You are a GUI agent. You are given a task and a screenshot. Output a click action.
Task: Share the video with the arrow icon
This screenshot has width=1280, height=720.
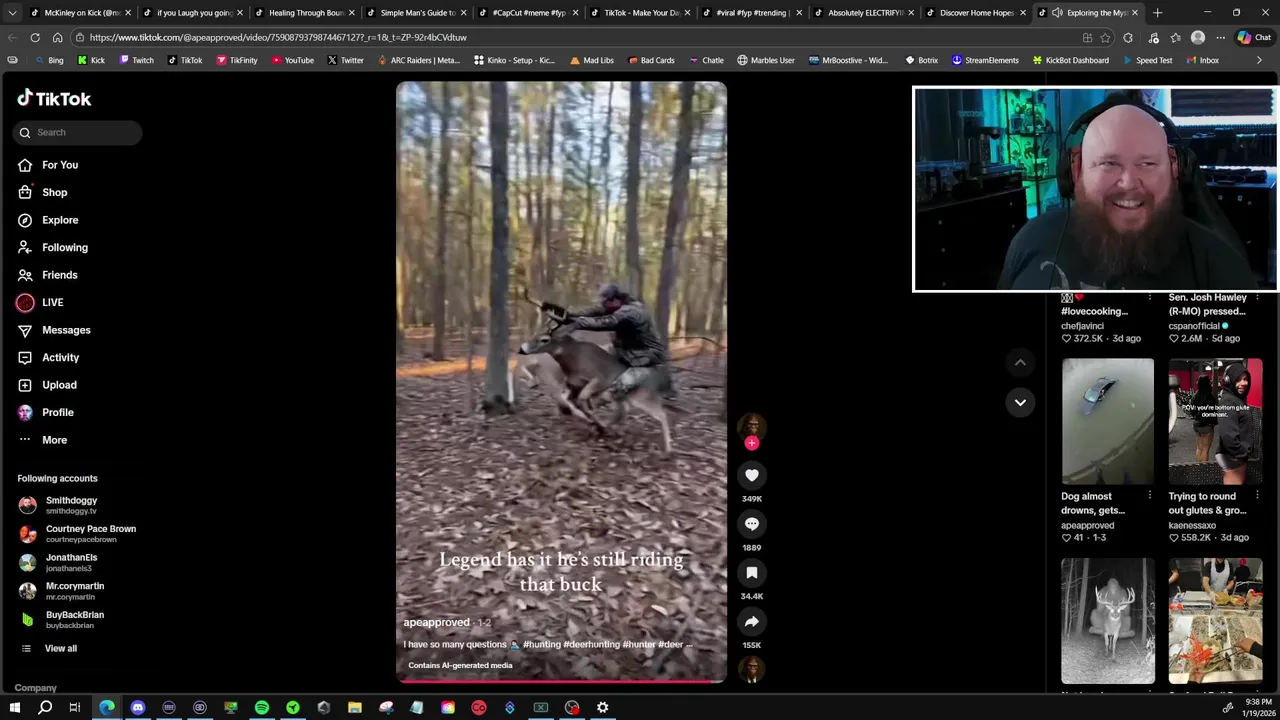point(752,622)
